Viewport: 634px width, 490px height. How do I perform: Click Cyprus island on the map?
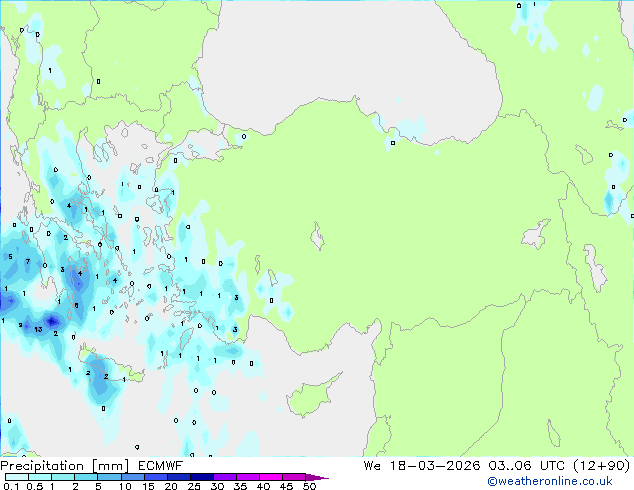coord(311,395)
